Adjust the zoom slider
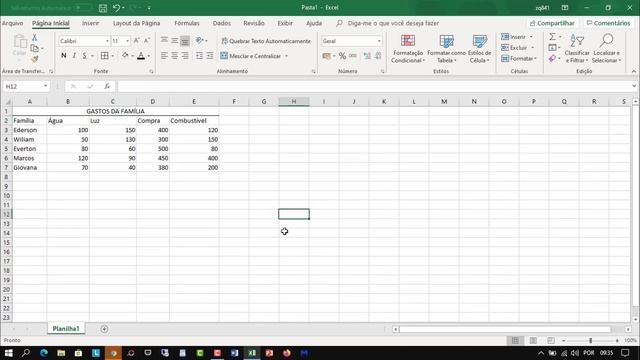Image resolution: width=640 pixels, height=360 pixels. point(590,340)
